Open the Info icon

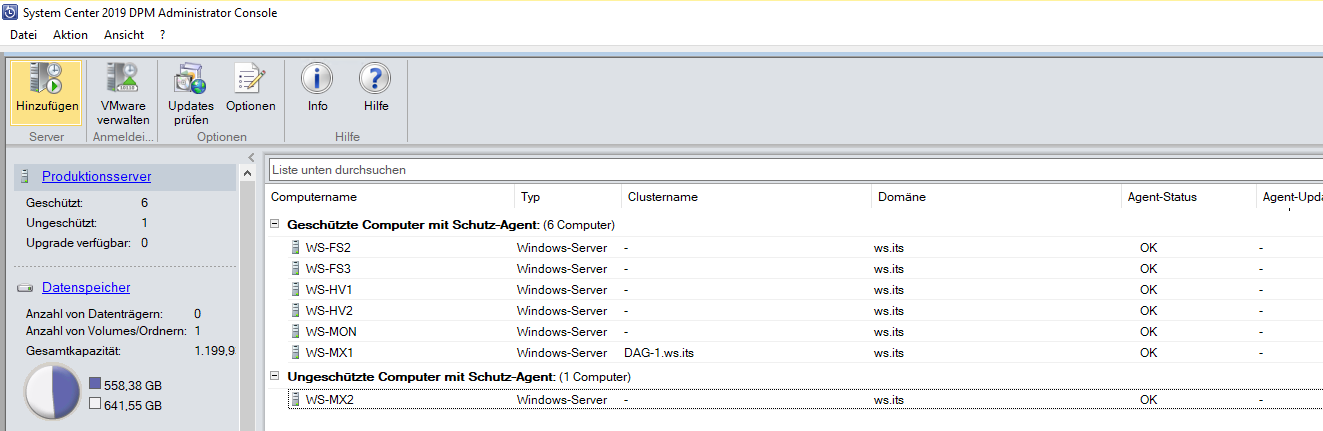click(x=318, y=79)
